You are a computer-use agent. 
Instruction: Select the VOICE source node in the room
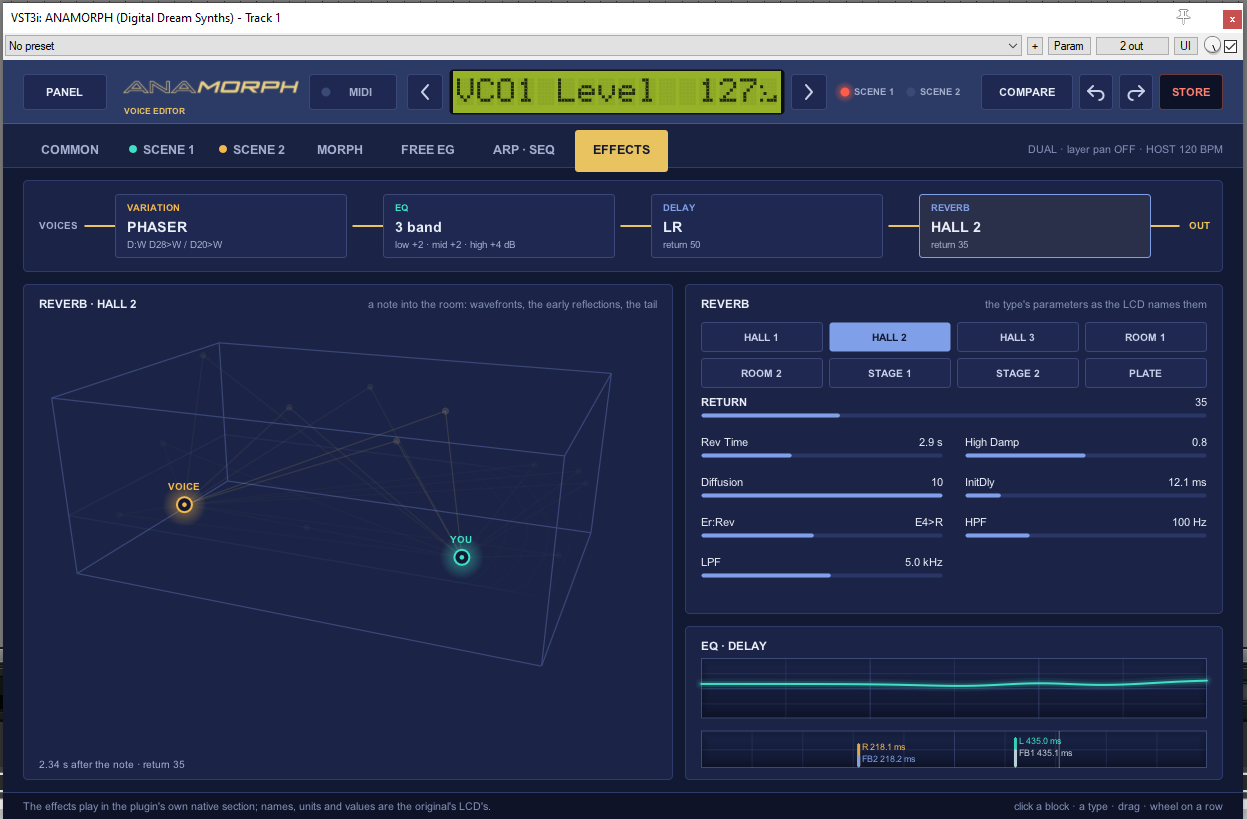click(x=184, y=505)
